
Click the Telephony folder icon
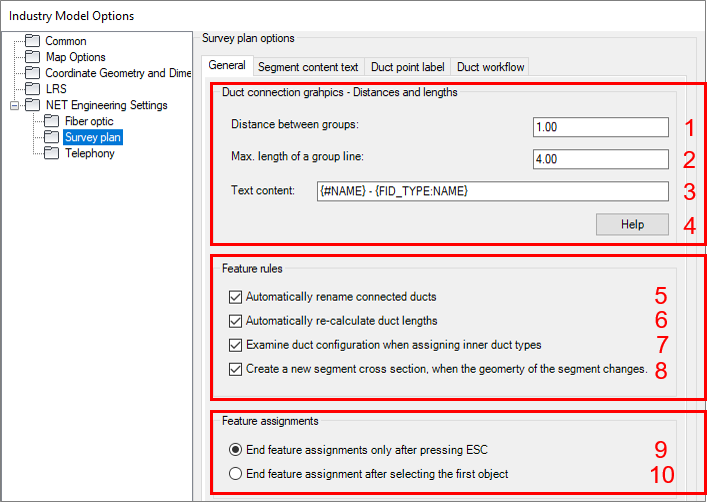pyautogui.click(x=51, y=153)
